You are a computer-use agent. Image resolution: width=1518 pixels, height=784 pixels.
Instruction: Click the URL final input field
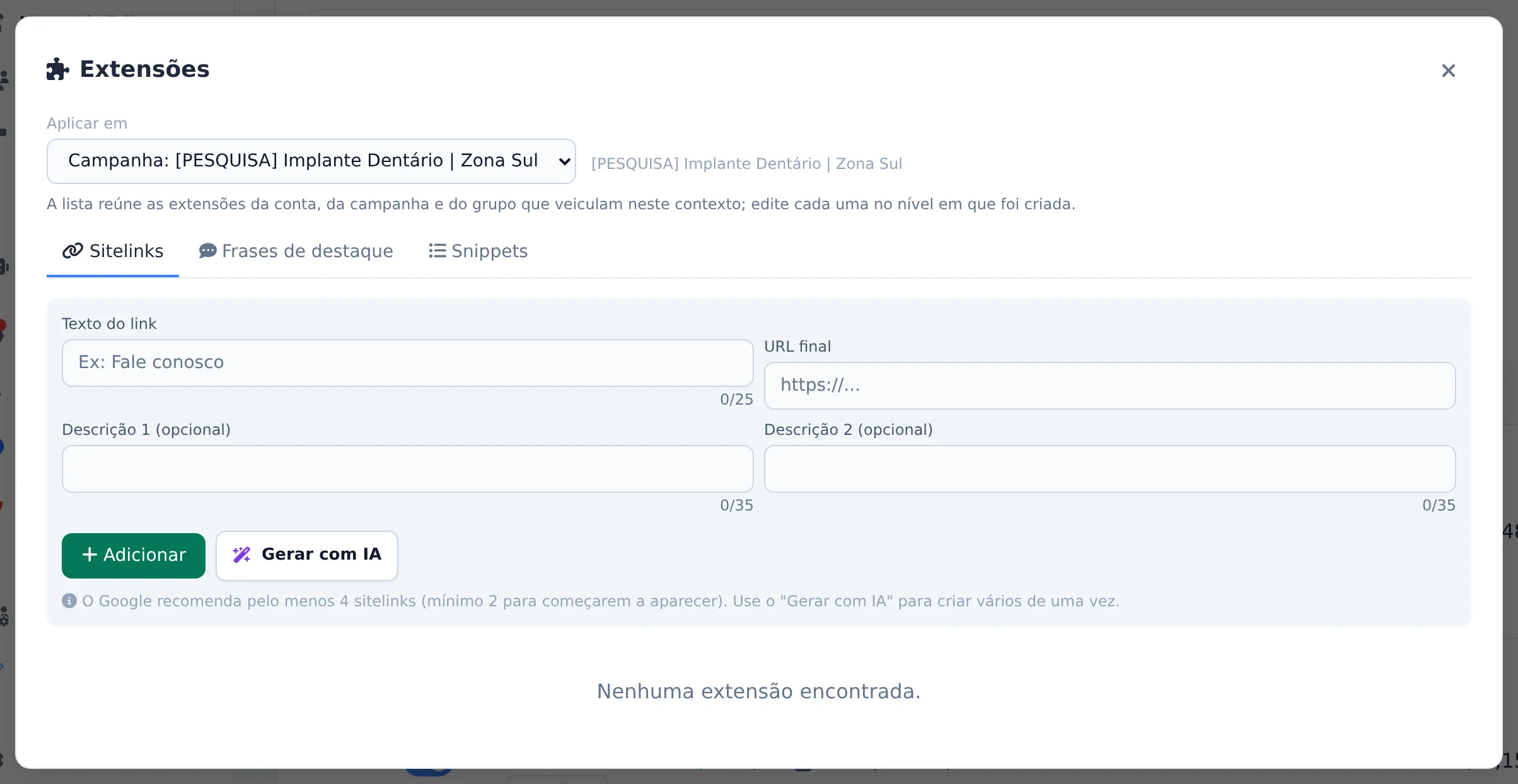(1110, 386)
